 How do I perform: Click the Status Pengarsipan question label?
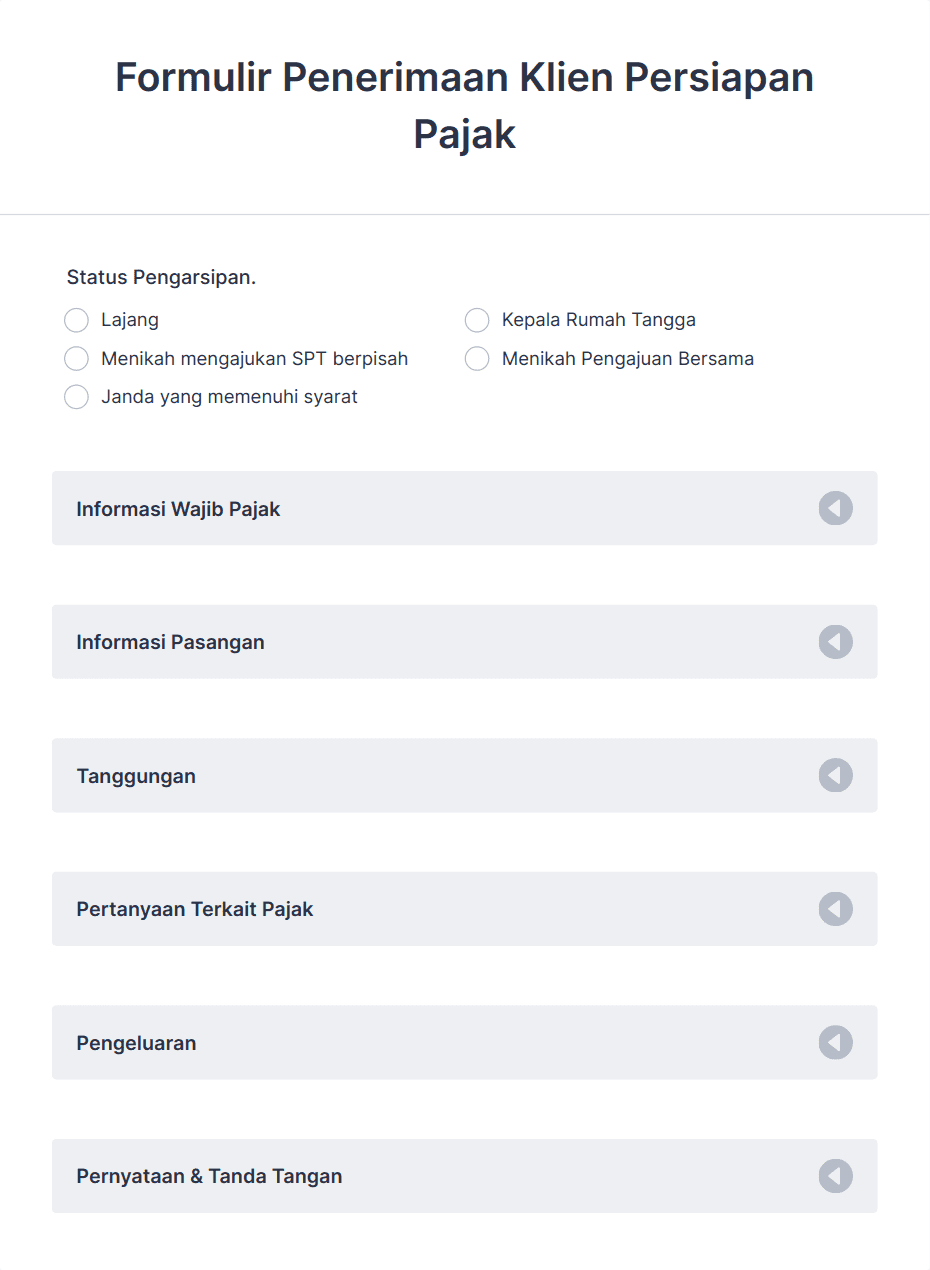[160, 277]
